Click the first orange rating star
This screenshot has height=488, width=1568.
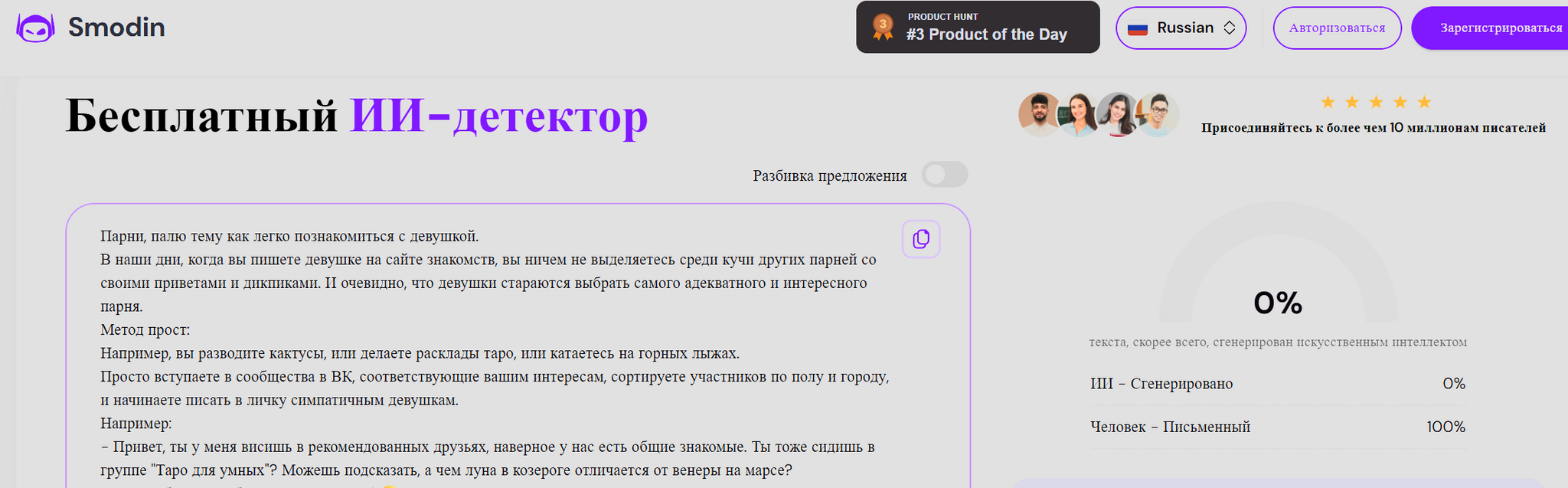coord(1328,102)
